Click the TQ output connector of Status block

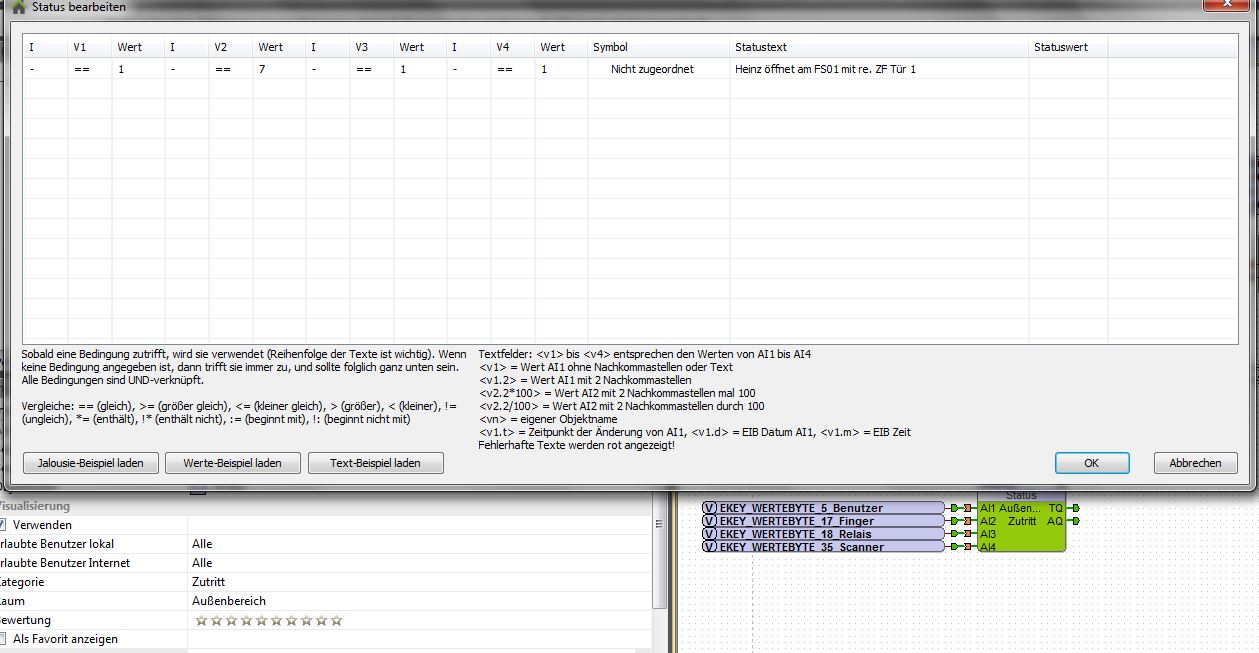coord(1075,508)
